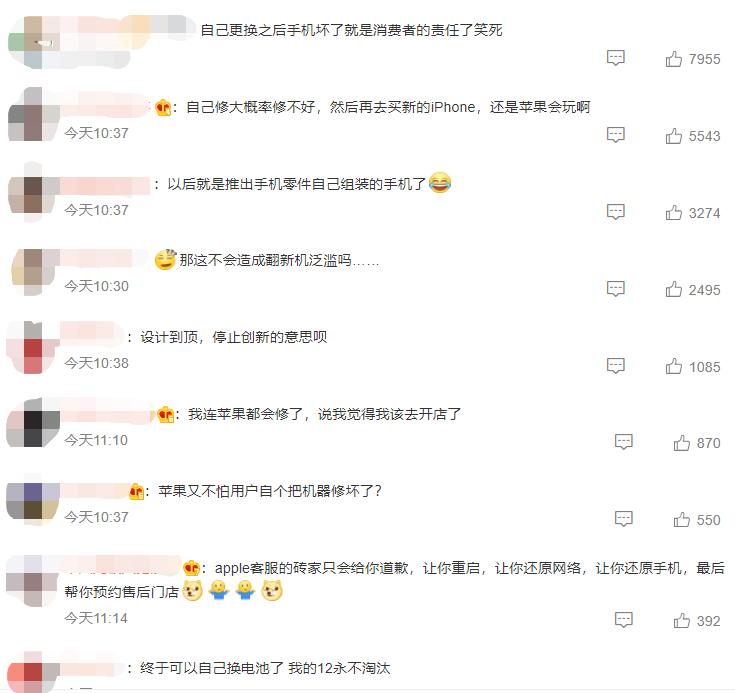Click the 今天11:14 timestamp
The image size is (735, 693).
tap(96, 618)
